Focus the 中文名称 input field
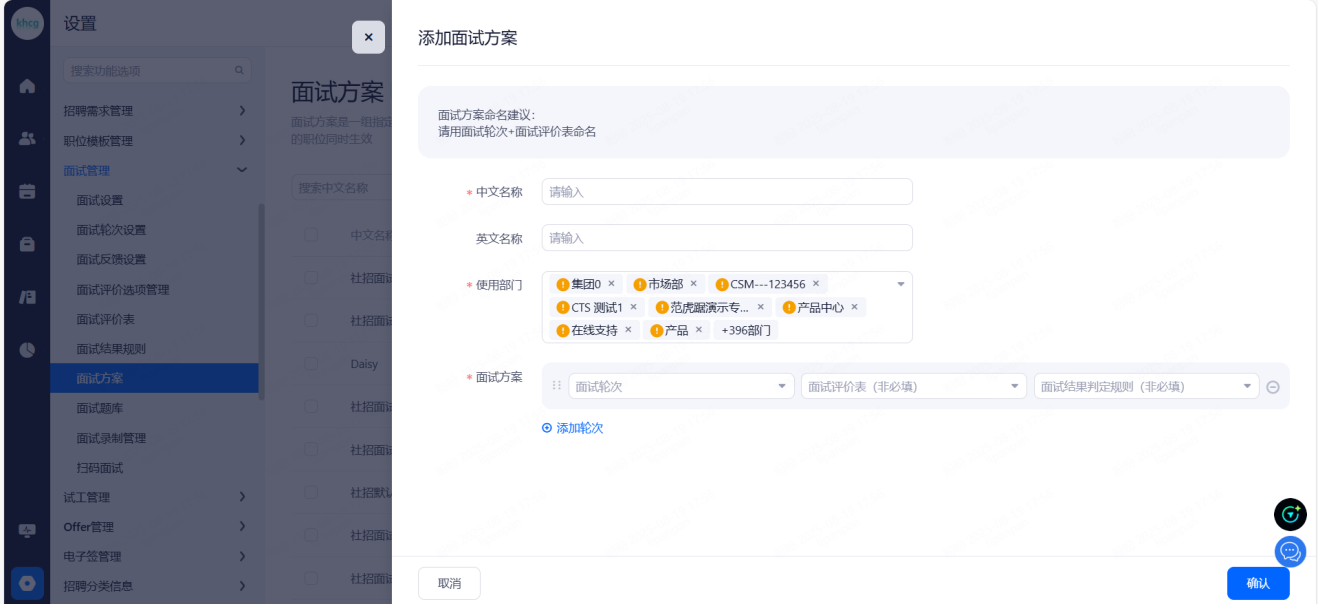1318x604 pixels. tap(727, 192)
